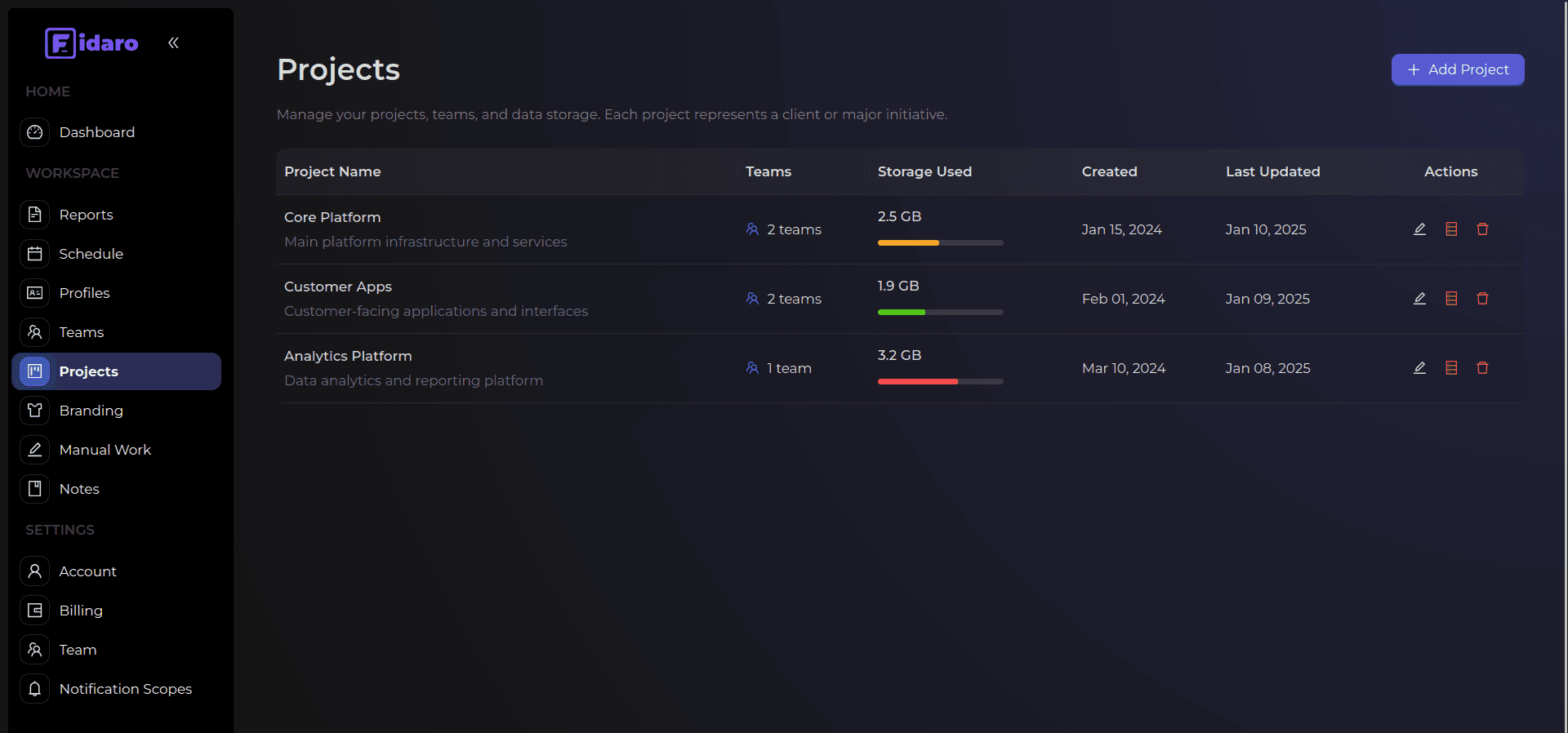Click the Fidaro logo icon
This screenshot has width=1568, height=733.
[x=60, y=43]
